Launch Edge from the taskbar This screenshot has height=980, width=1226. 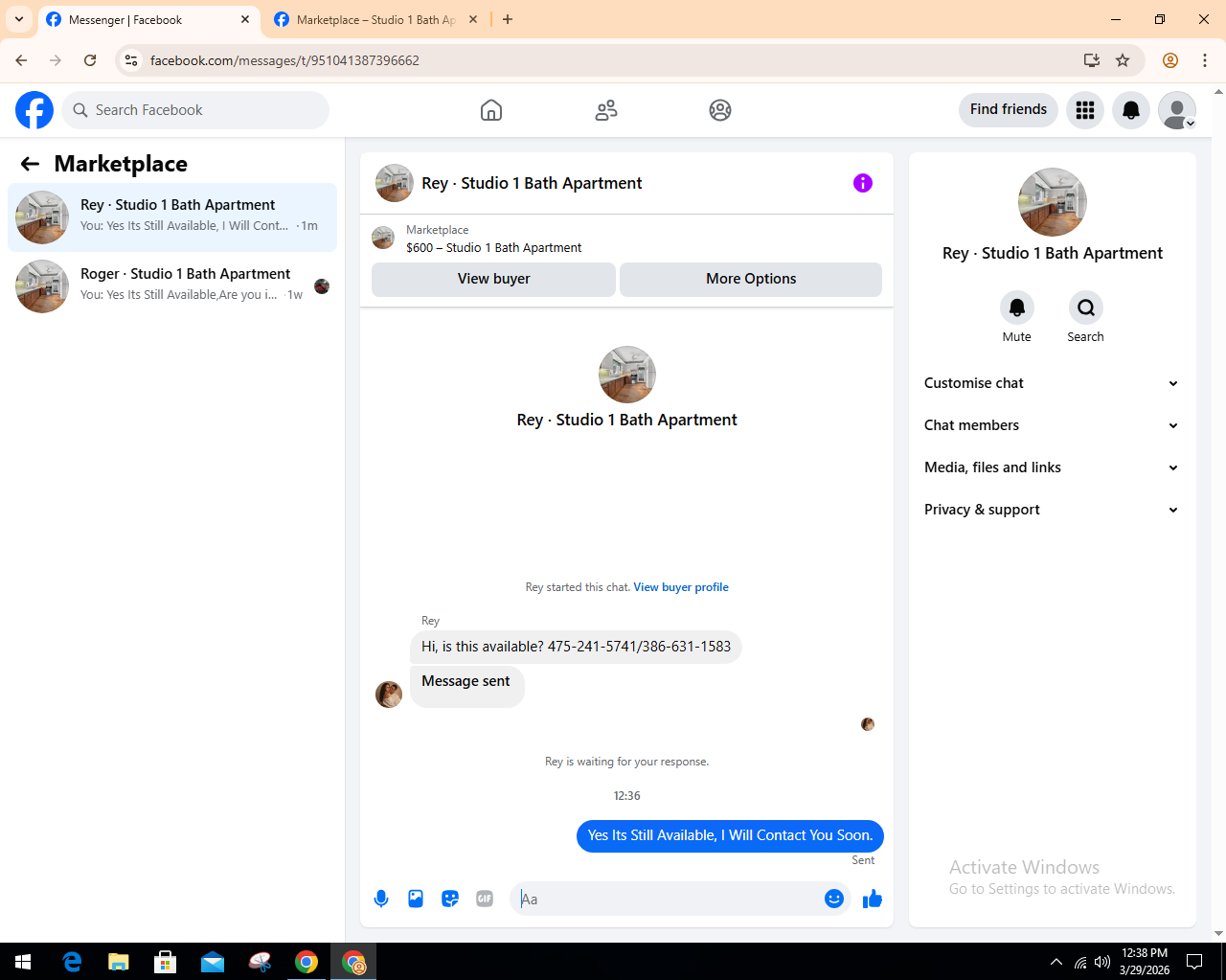click(72, 962)
